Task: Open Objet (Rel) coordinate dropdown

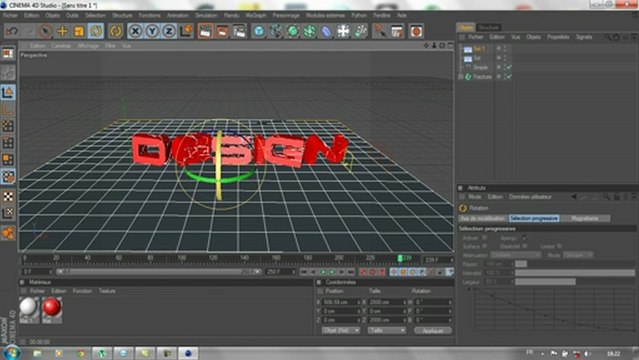Action: [x=341, y=330]
